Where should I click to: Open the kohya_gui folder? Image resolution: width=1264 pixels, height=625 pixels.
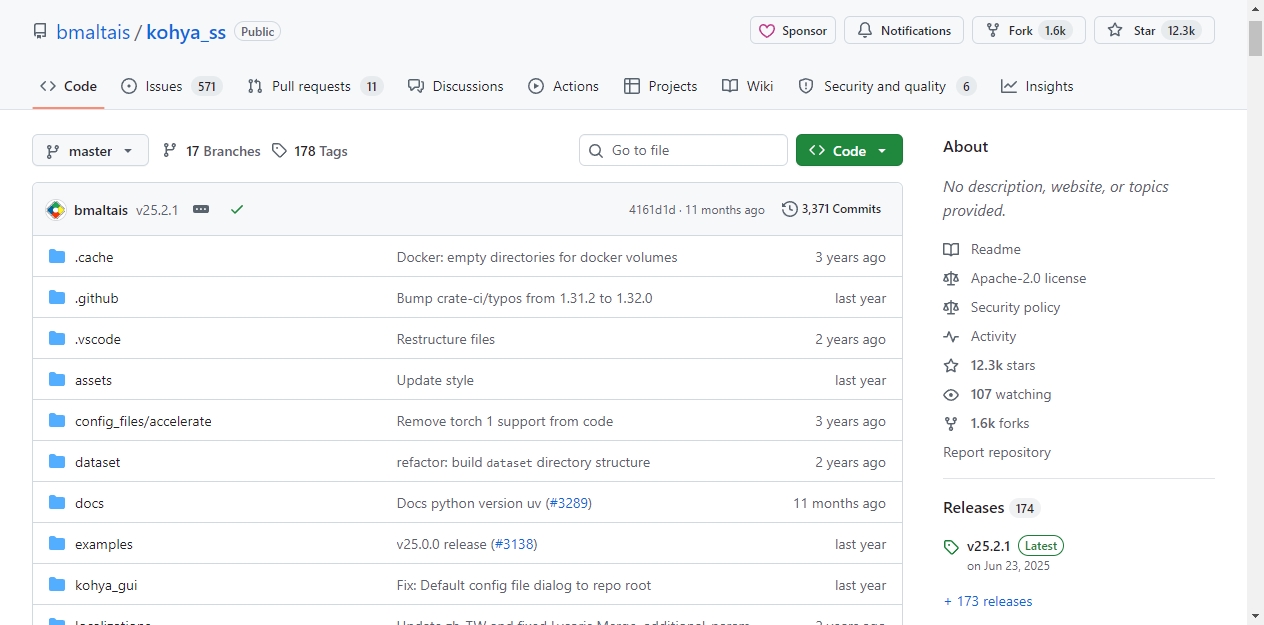[106, 585]
